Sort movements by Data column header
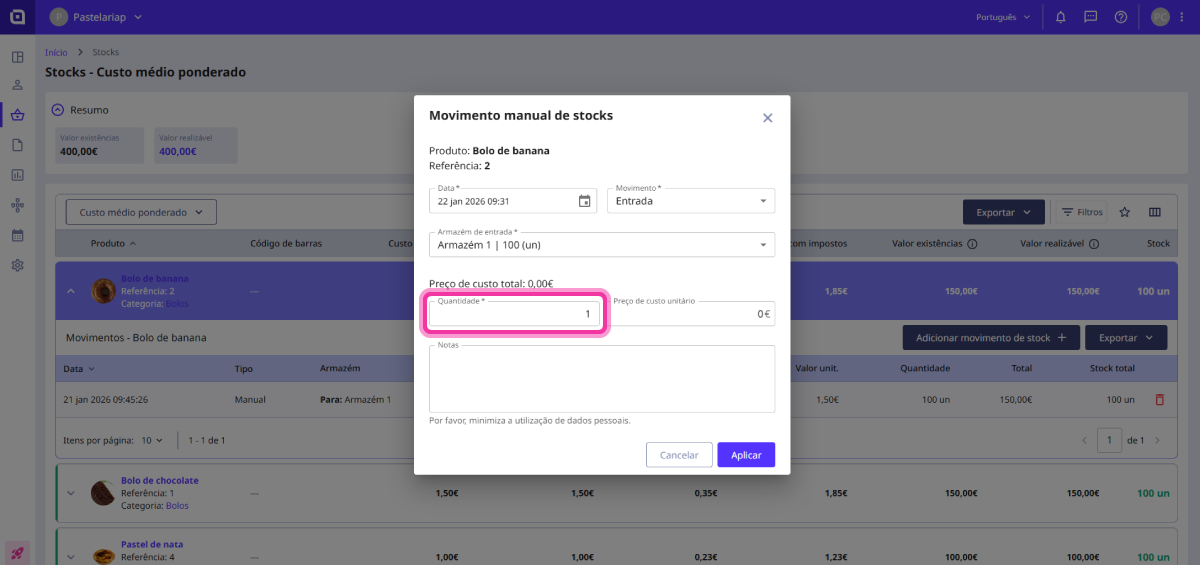The height and width of the screenshot is (565, 1200). tap(78, 368)
